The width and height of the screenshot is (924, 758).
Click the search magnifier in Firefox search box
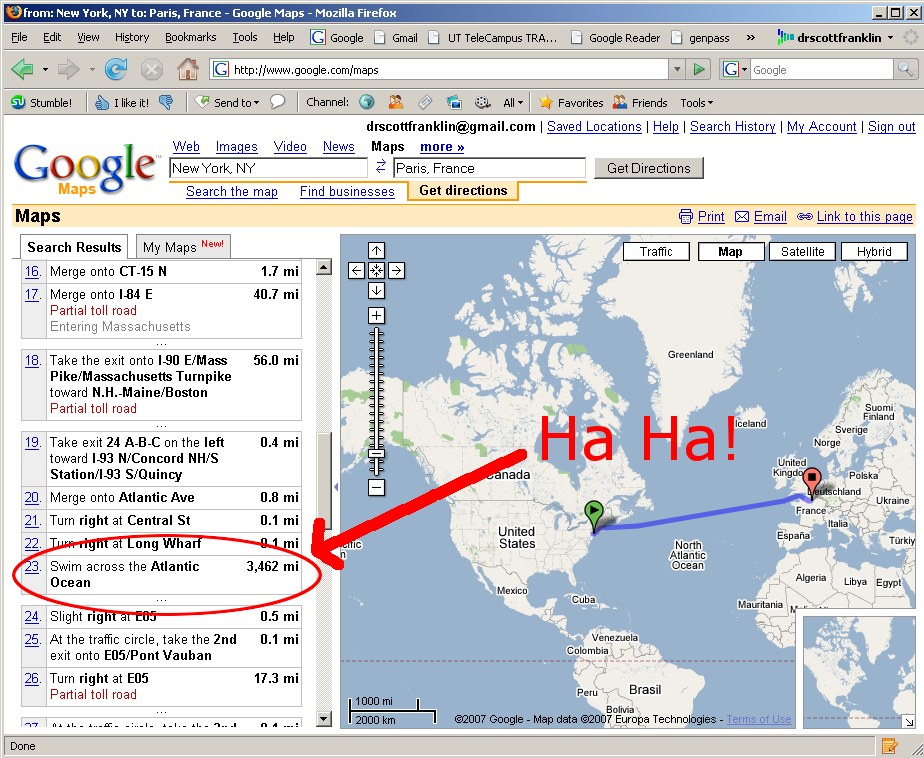pyautogui.click(x=905, y=70)
